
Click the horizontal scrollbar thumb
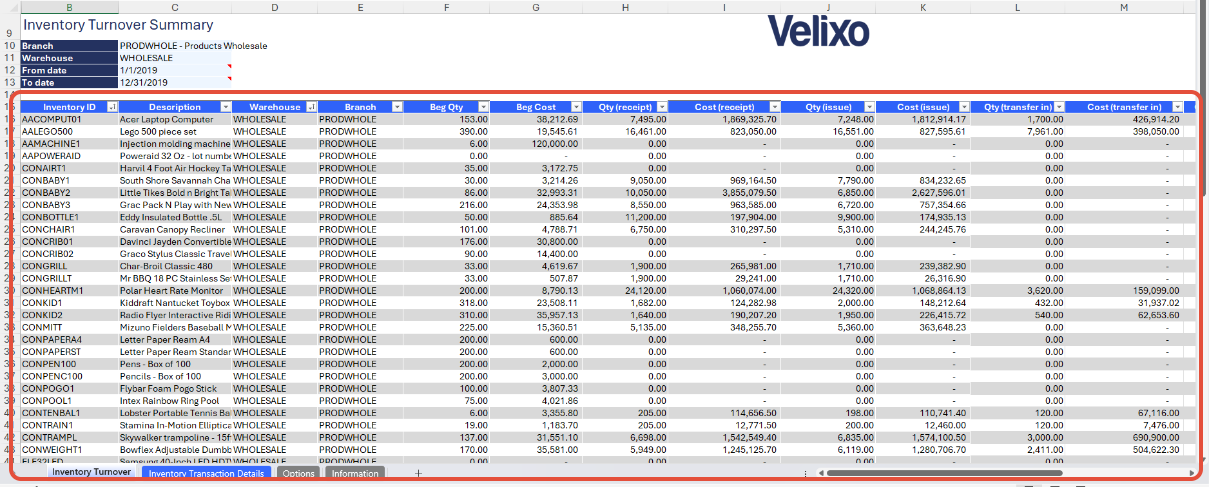946,473
